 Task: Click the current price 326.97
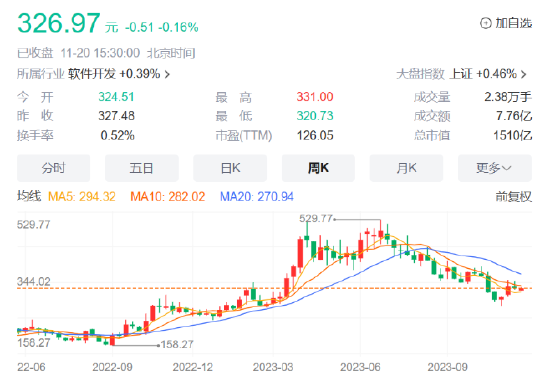[59, 23]
